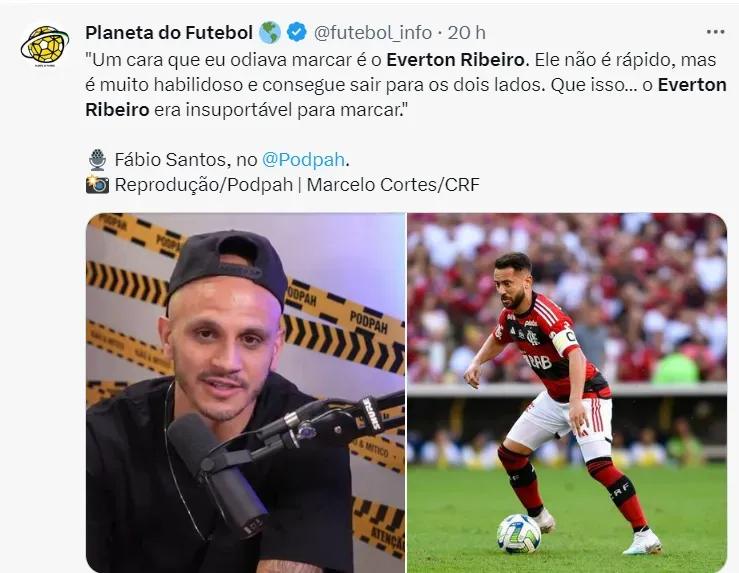The width and height of the screenshot is (739, 573).
Task: Click the globe emoji beside the account name
Action: click(x=270, y=33)
